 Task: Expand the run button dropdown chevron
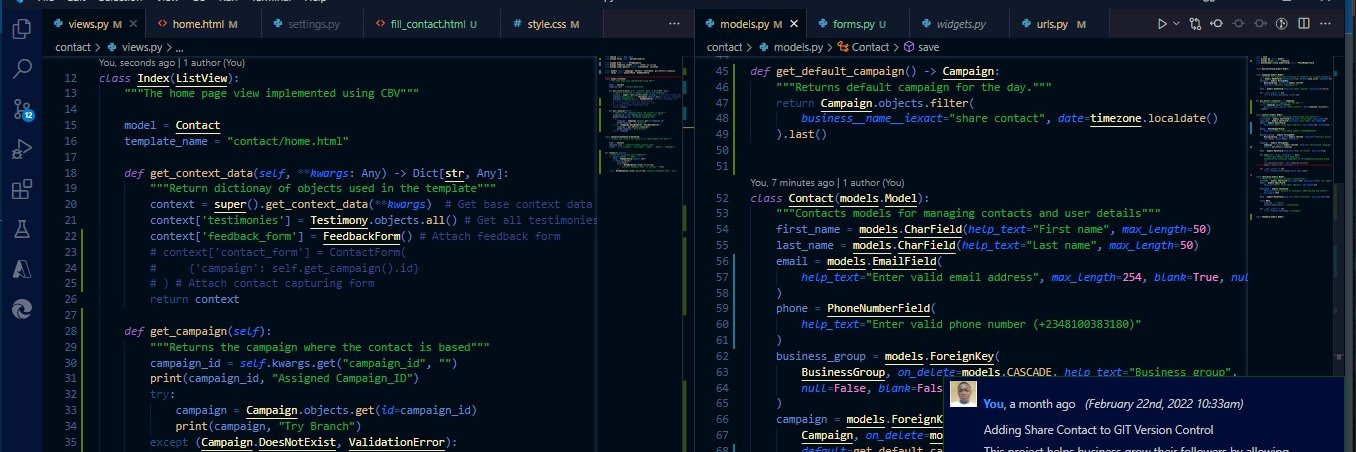(1176, 23)
